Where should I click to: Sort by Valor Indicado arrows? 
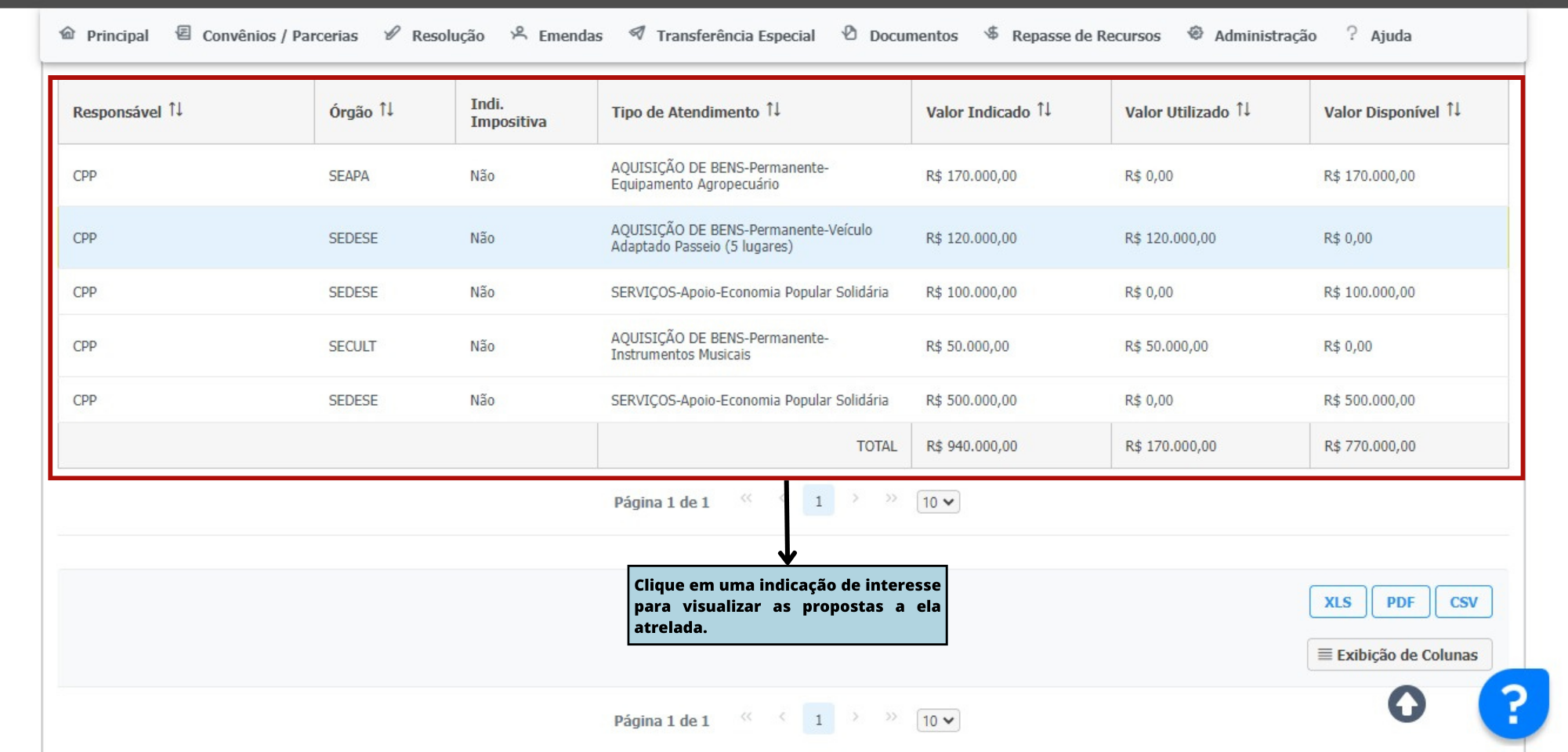1044,110
